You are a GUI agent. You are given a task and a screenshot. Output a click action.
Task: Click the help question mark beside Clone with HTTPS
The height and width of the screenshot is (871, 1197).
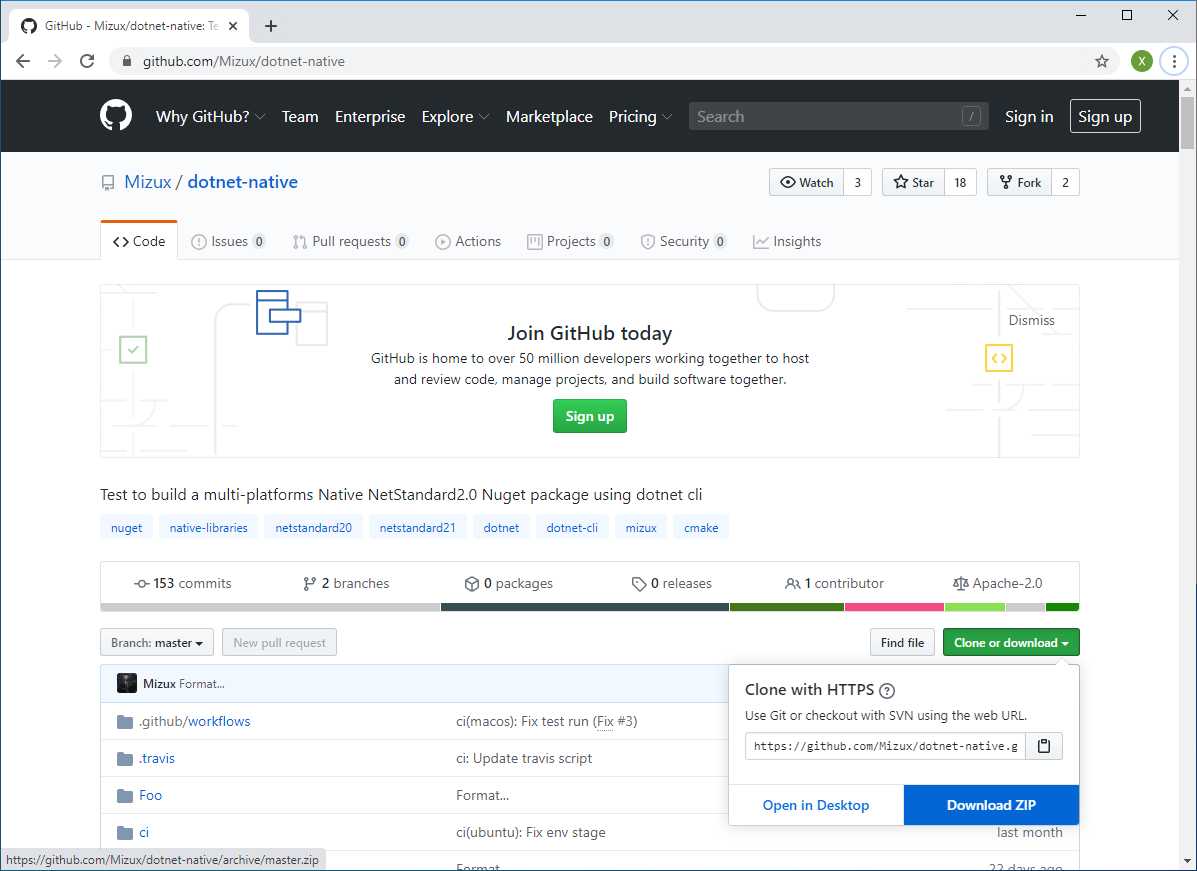(x=886, y=691)
